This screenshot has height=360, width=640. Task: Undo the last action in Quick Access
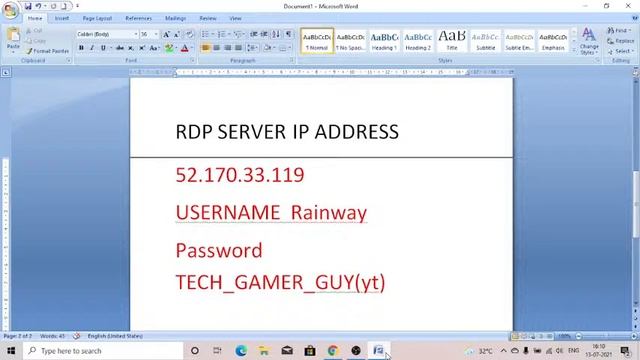38,6
